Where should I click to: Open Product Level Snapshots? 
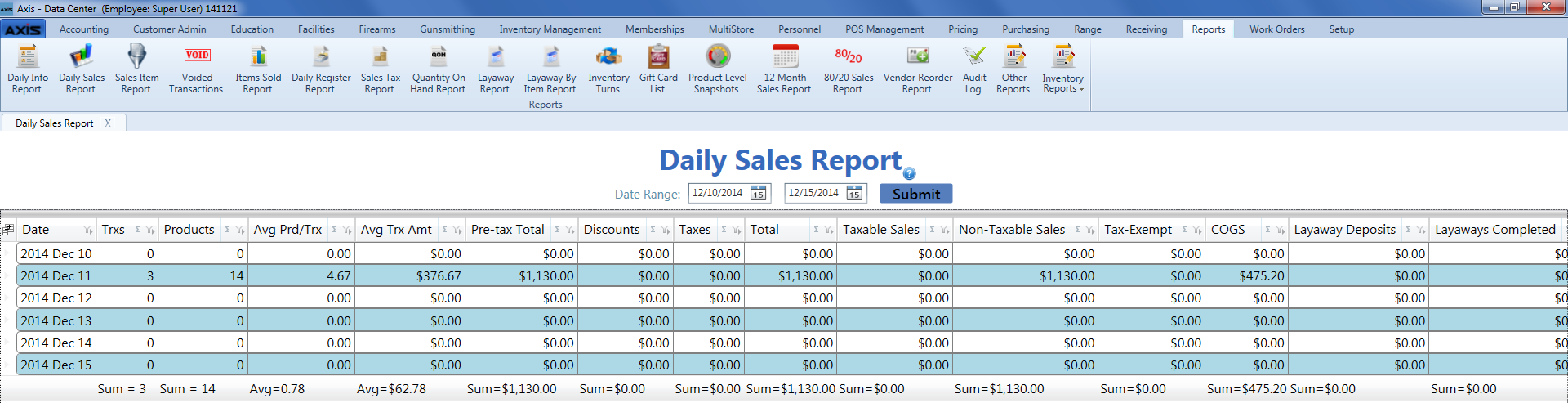point(717,69)
